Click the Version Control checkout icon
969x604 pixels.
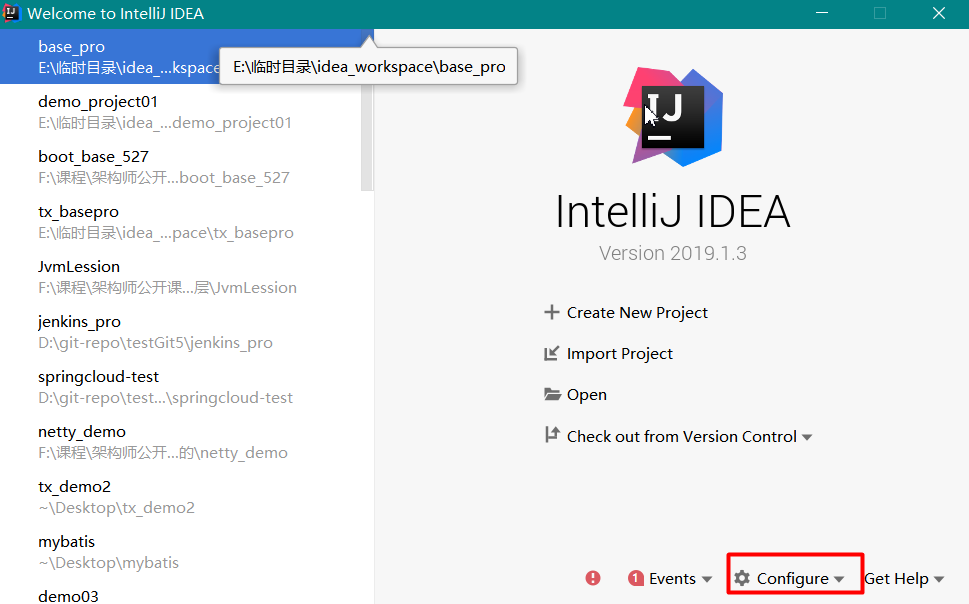tap(552, 435)
